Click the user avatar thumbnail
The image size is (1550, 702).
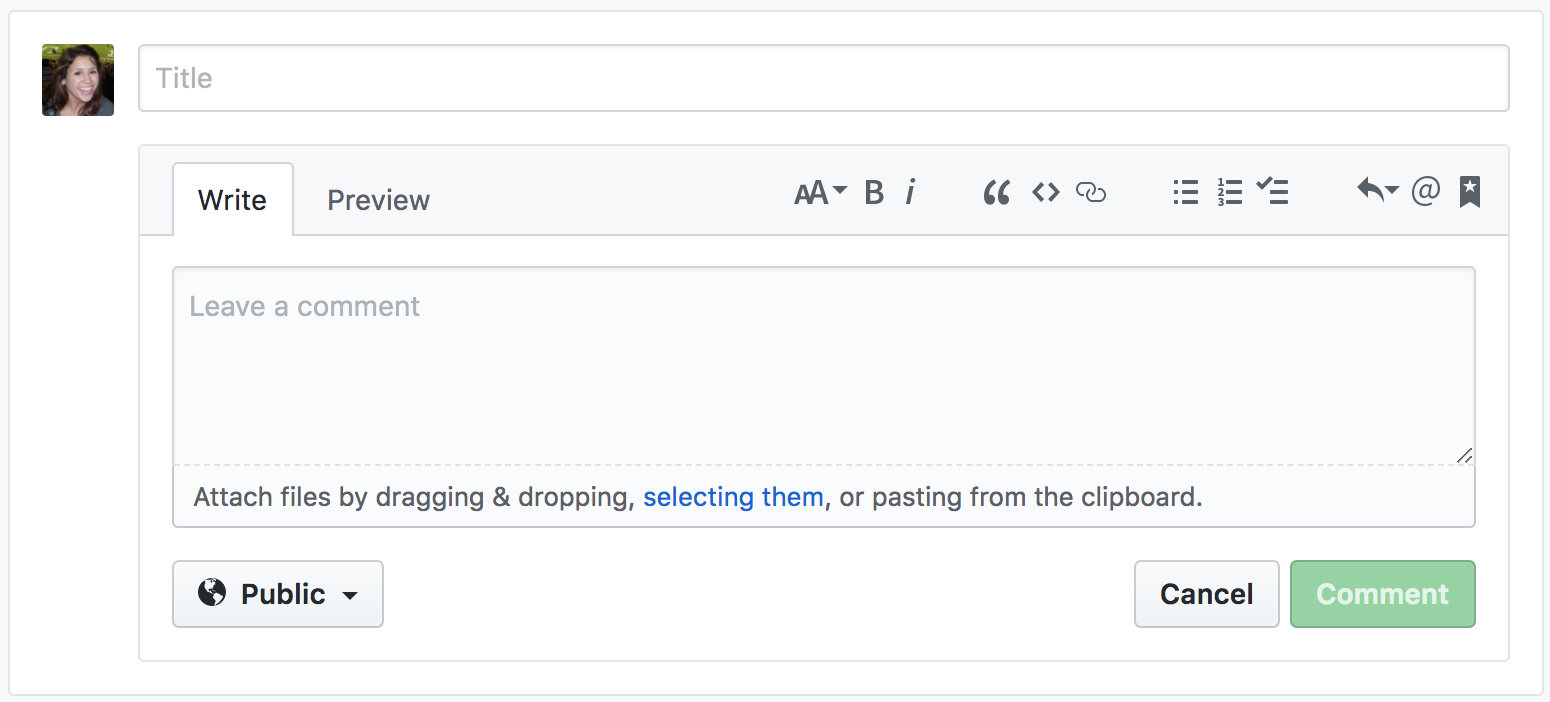[x=78, y=80]
